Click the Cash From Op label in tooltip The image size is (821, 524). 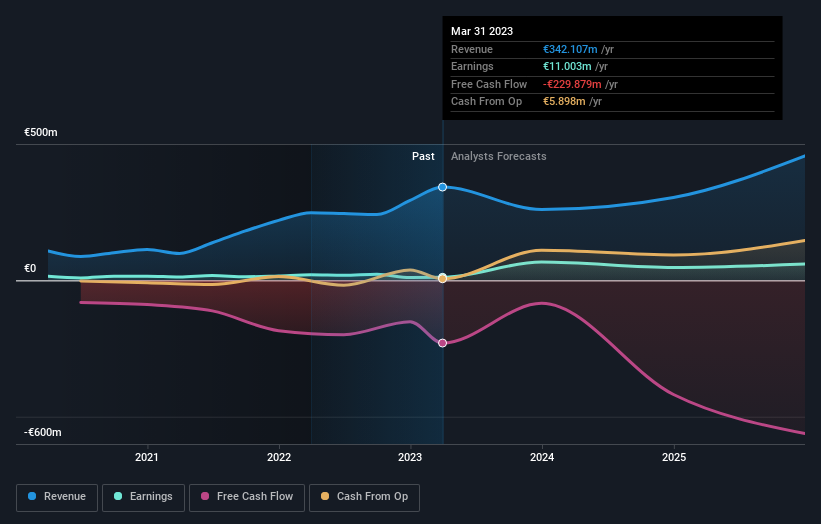[x=486, y=102]
